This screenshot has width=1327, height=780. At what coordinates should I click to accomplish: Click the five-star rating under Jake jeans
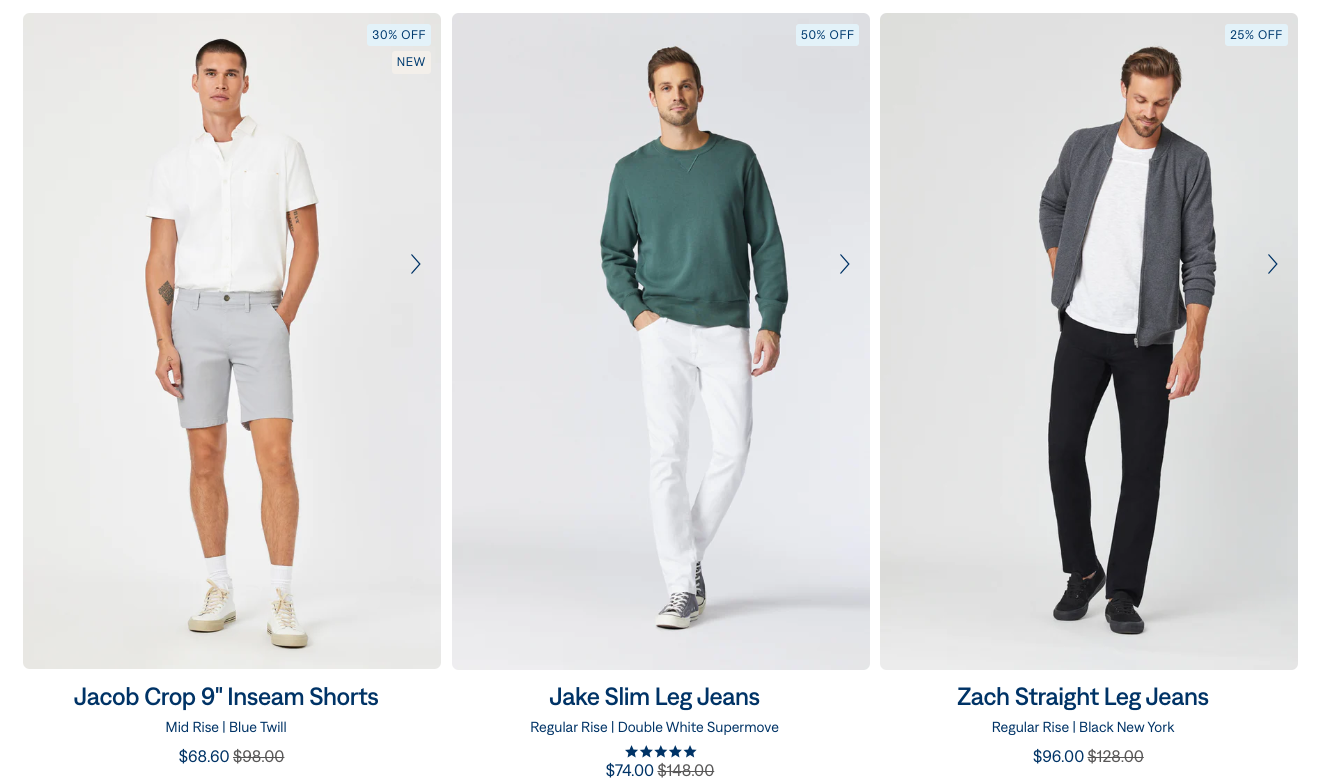[661, 752]
